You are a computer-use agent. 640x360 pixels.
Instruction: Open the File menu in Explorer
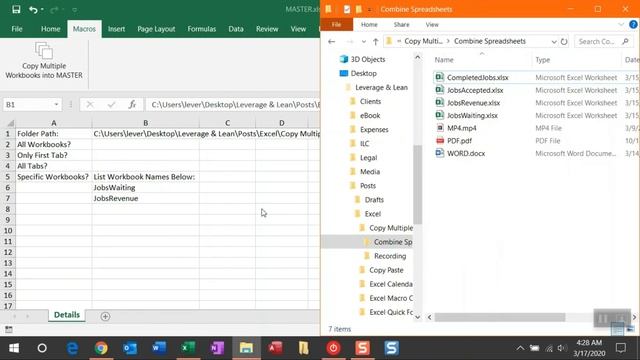click(x=336, y=24)
